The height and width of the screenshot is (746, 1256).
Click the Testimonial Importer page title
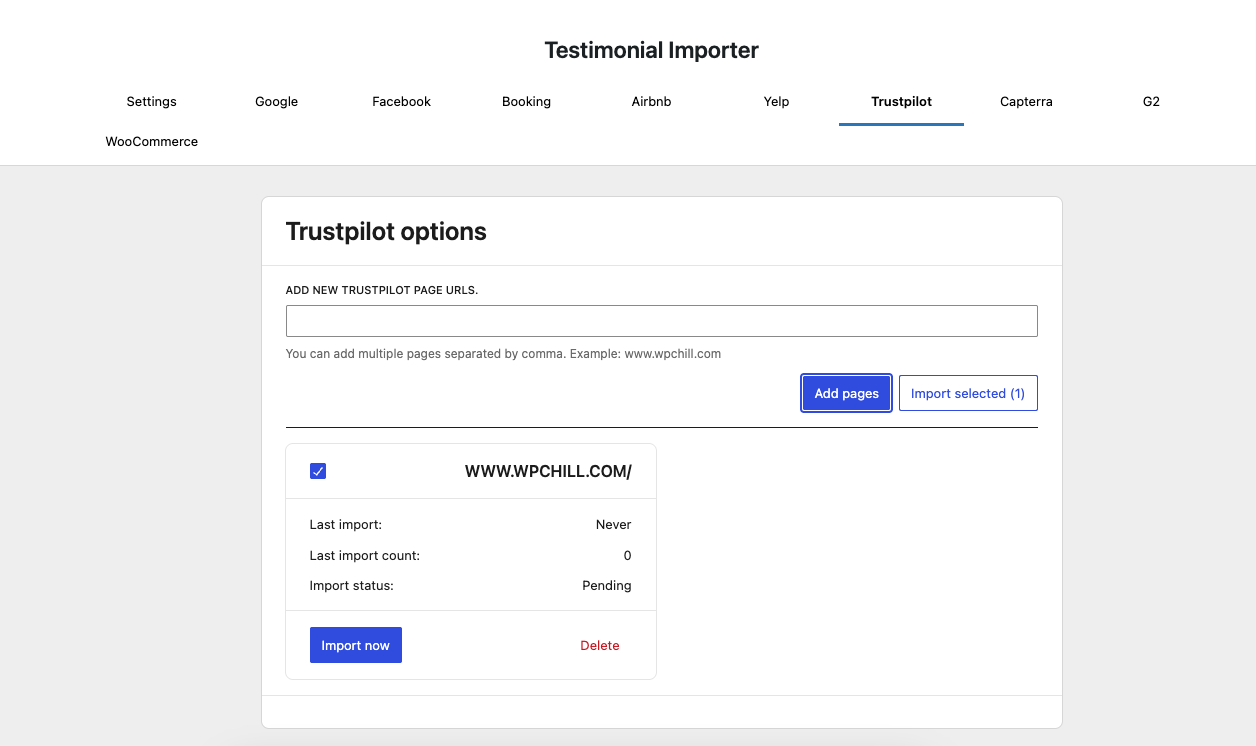[x=651, y=50]
